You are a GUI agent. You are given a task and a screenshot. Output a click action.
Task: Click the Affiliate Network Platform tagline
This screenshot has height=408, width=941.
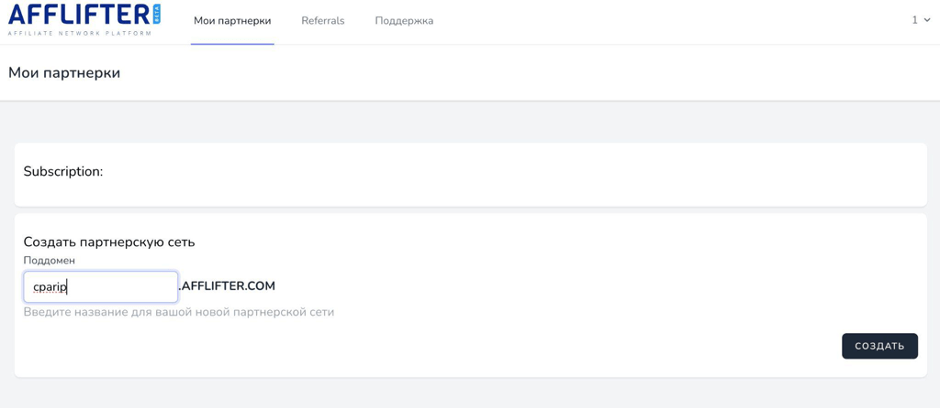[79, 33]
